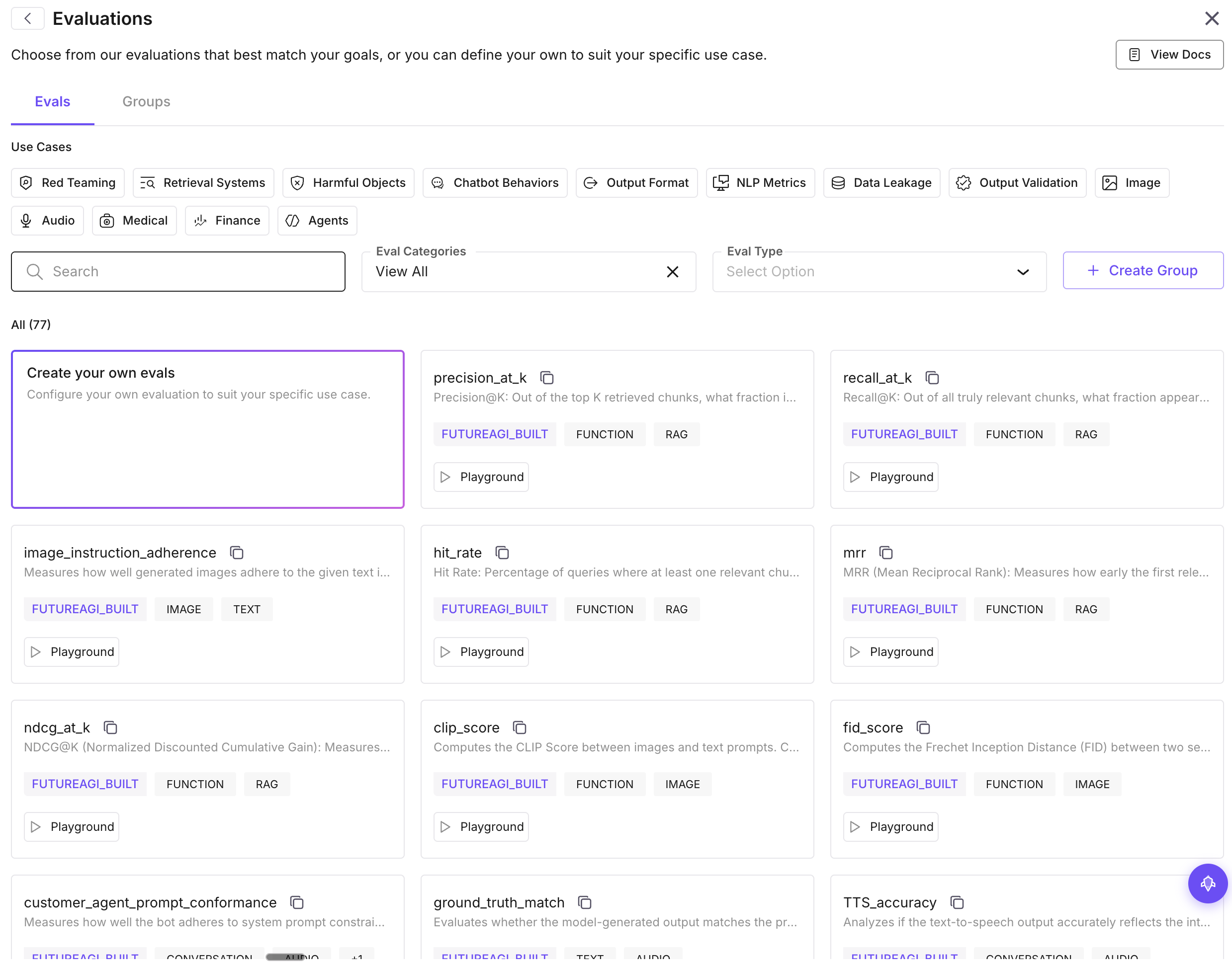Screen dimensions: 1232x971
Task: Open View Docs
Action: (1169, 55)
